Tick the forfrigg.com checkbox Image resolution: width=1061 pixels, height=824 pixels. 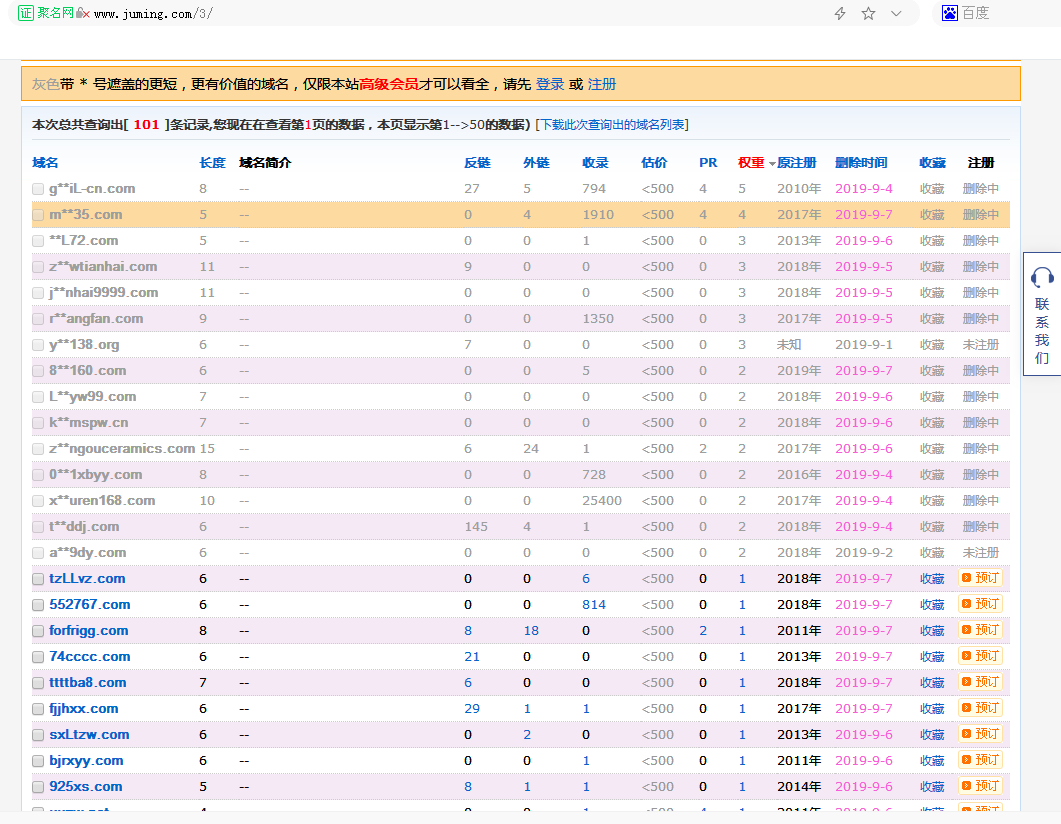[x=39, y=631]
